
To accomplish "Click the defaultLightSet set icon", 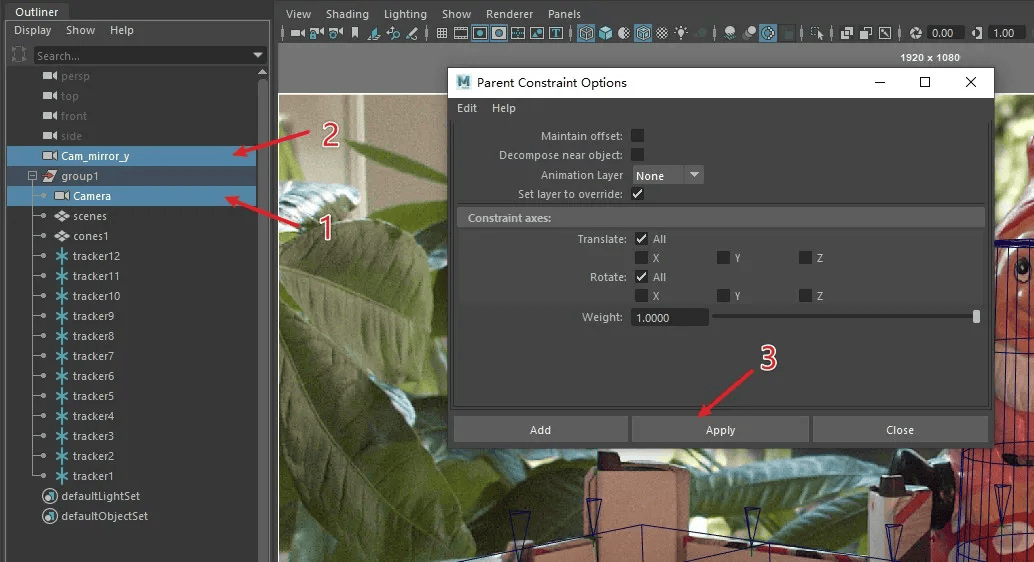I will [x=50, y=496].
